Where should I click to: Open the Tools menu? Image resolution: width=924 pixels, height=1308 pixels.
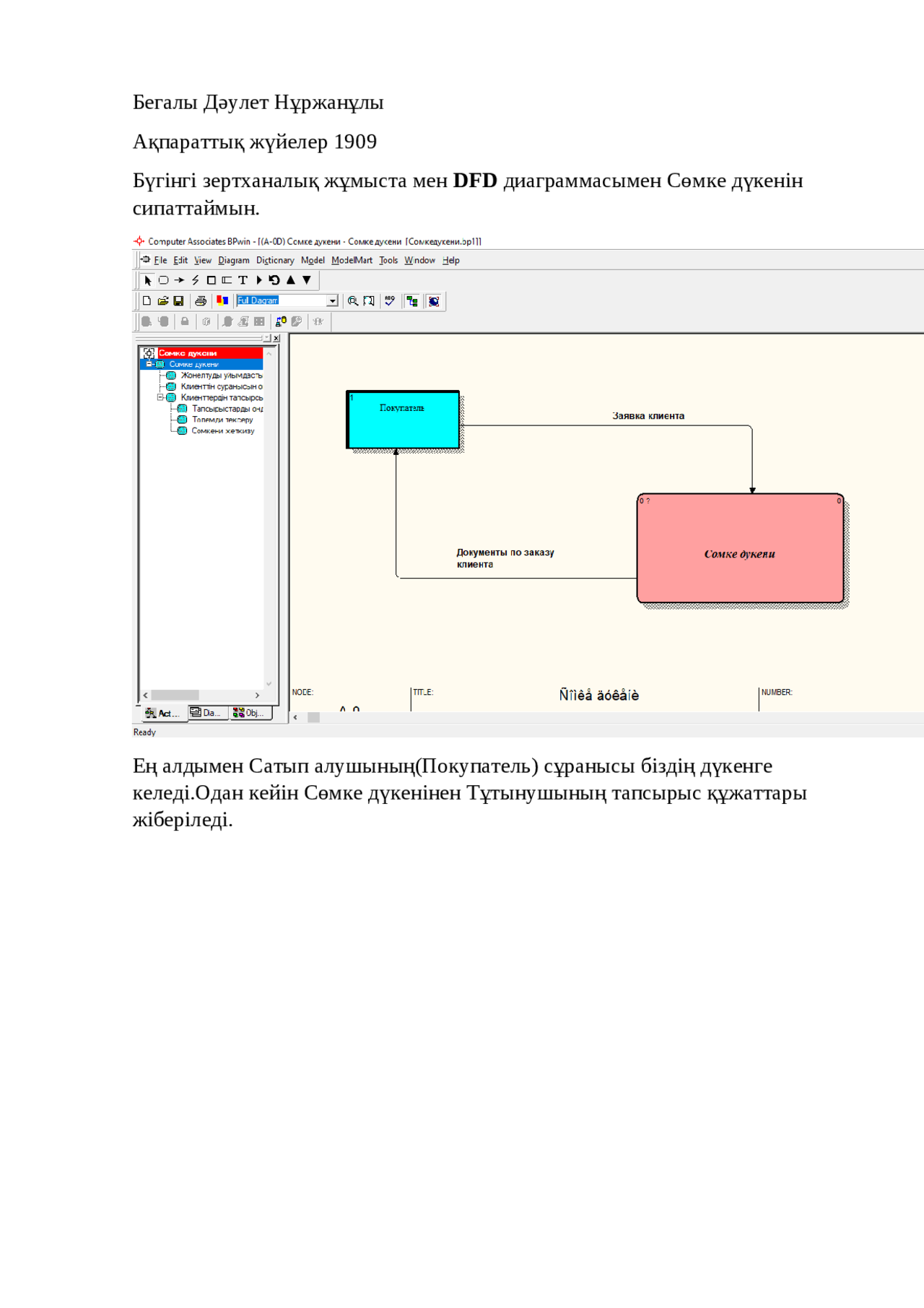(388, 261)
